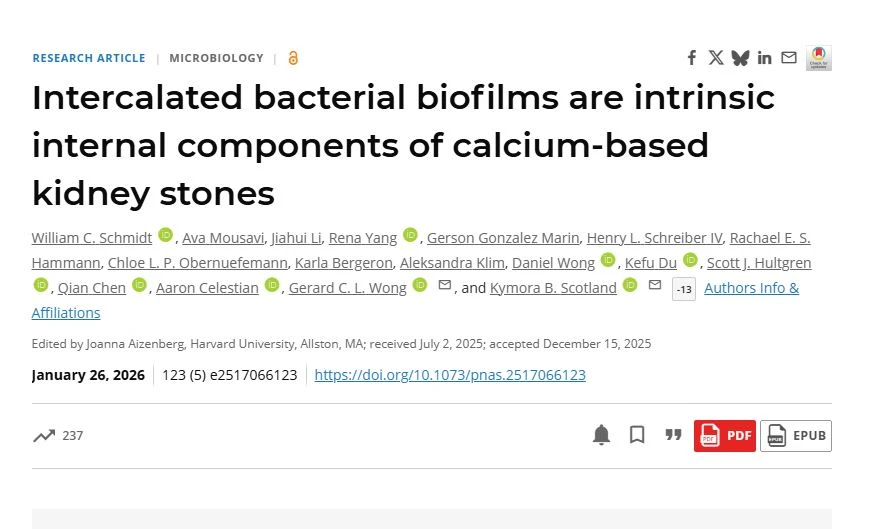
Task: Share article via email icon
Action: [789, 58]
